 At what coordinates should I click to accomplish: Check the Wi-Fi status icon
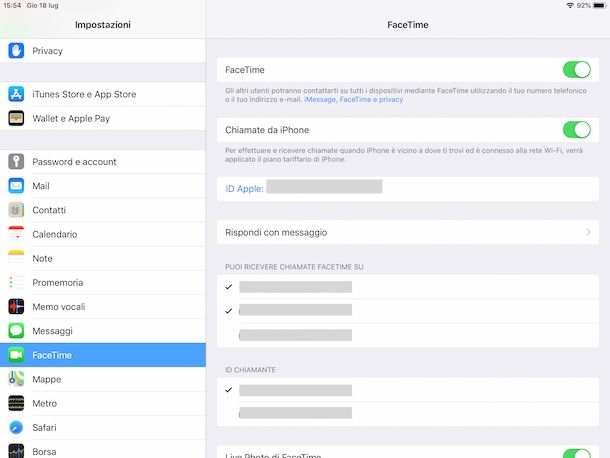click(x=570, y=5)
